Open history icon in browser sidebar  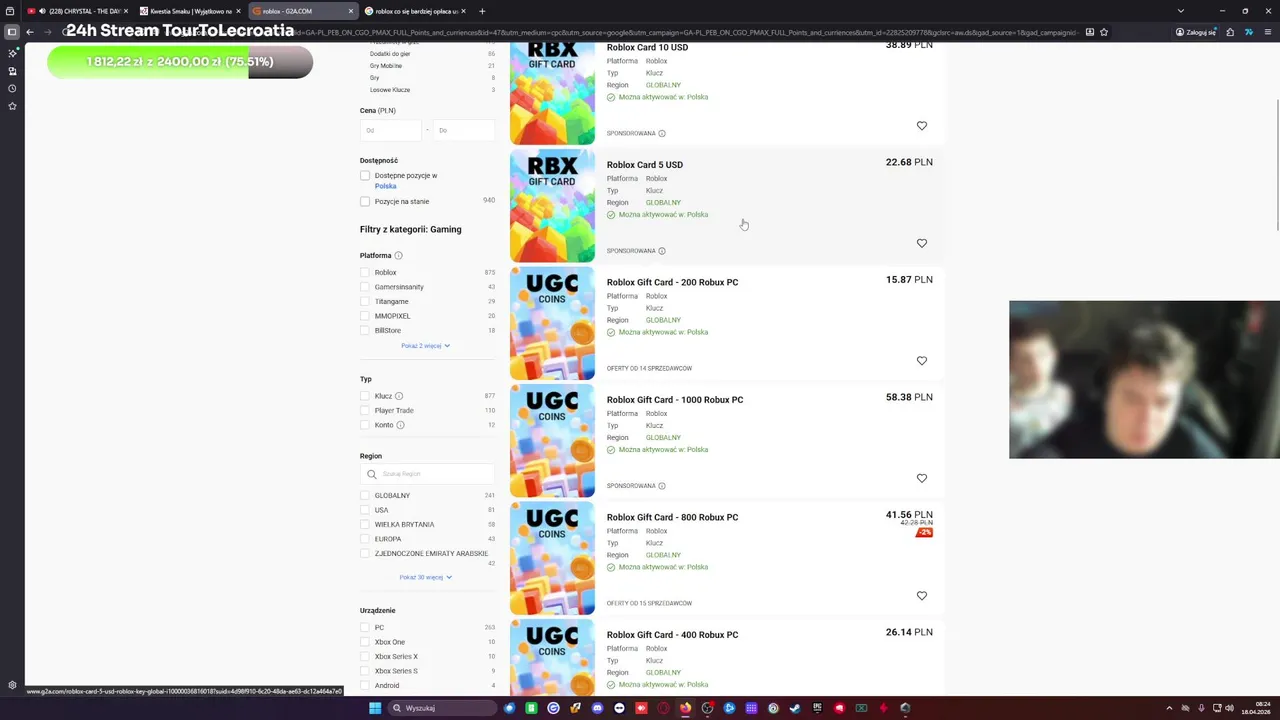(12, 89)
